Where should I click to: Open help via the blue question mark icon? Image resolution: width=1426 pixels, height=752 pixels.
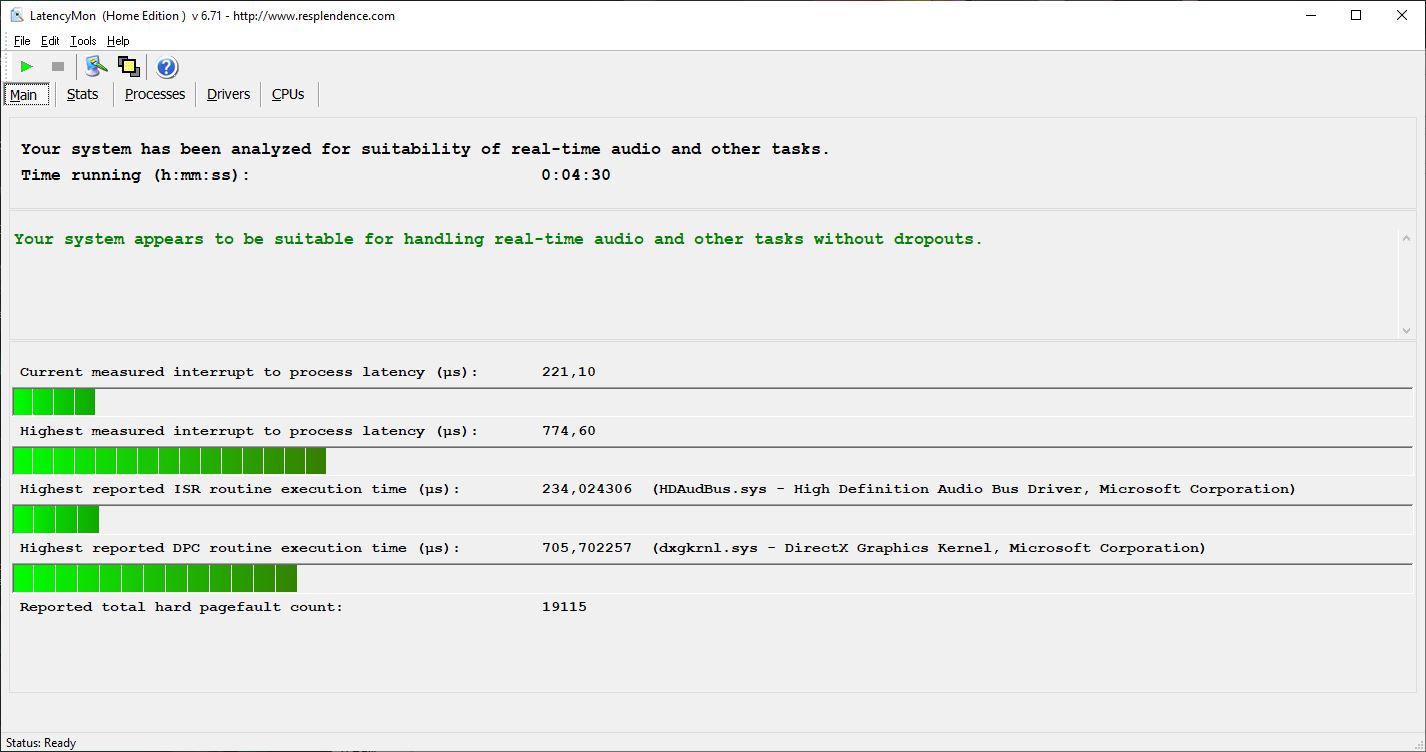point(167,67)
